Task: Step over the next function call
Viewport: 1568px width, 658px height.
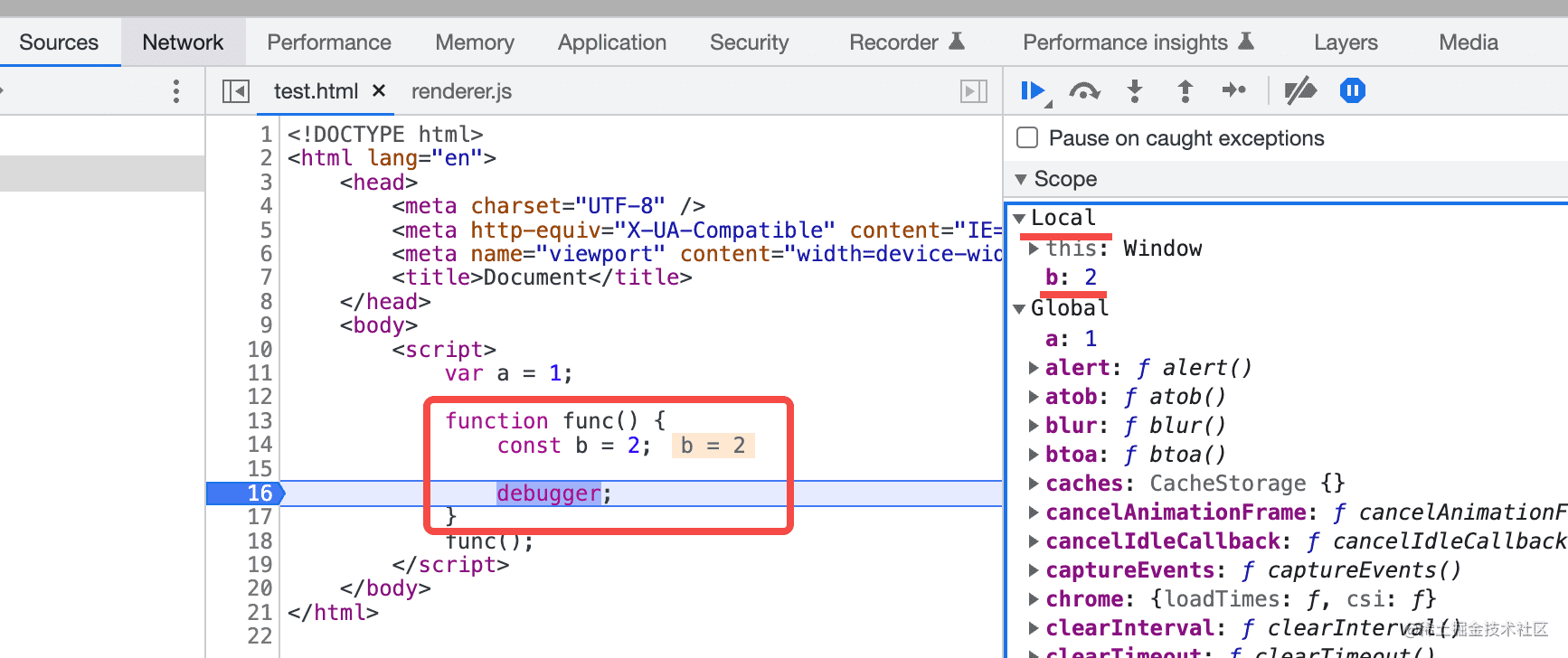Action: [1084, 91]
